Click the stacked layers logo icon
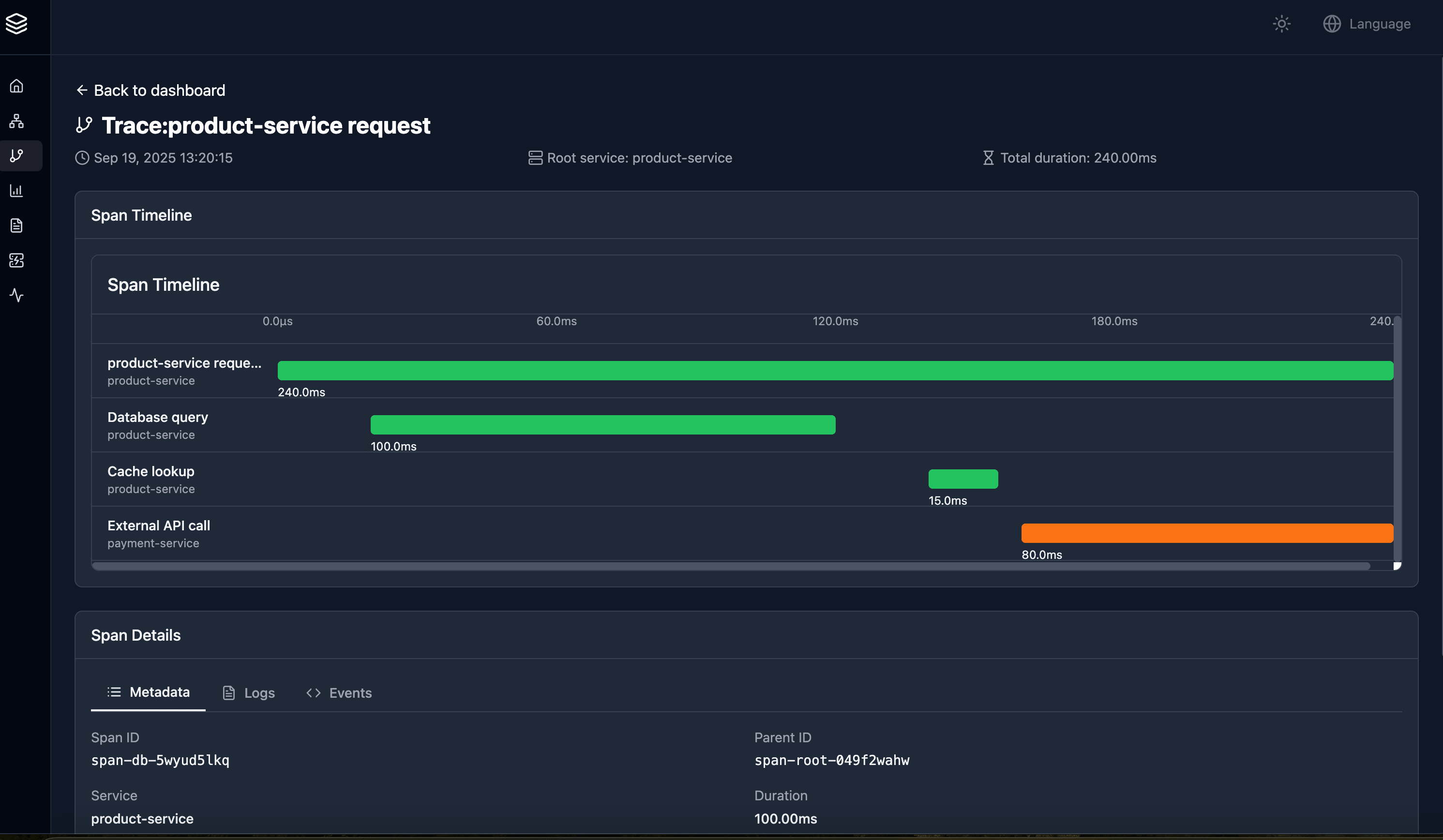Image resolution: width=1443 pixels, height=840 pixels. (16, 24)
